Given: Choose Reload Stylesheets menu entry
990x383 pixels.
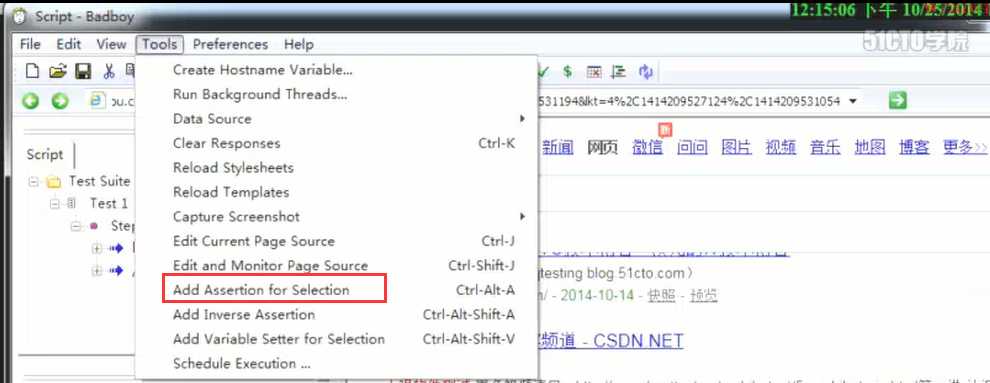Looking at the screenshot, I should pyautogui.click(x=337, y=168).
